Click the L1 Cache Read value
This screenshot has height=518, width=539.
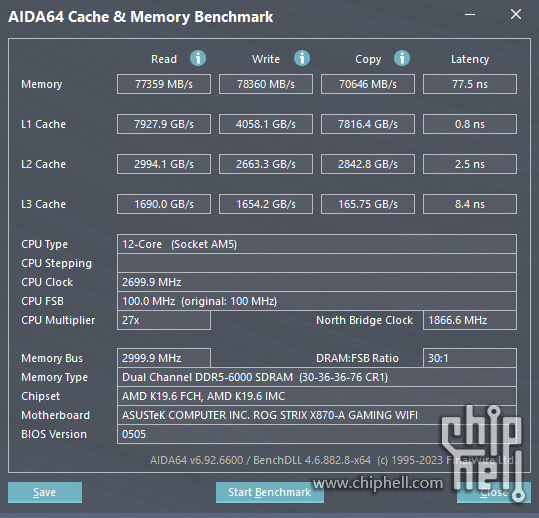point(164,124)
